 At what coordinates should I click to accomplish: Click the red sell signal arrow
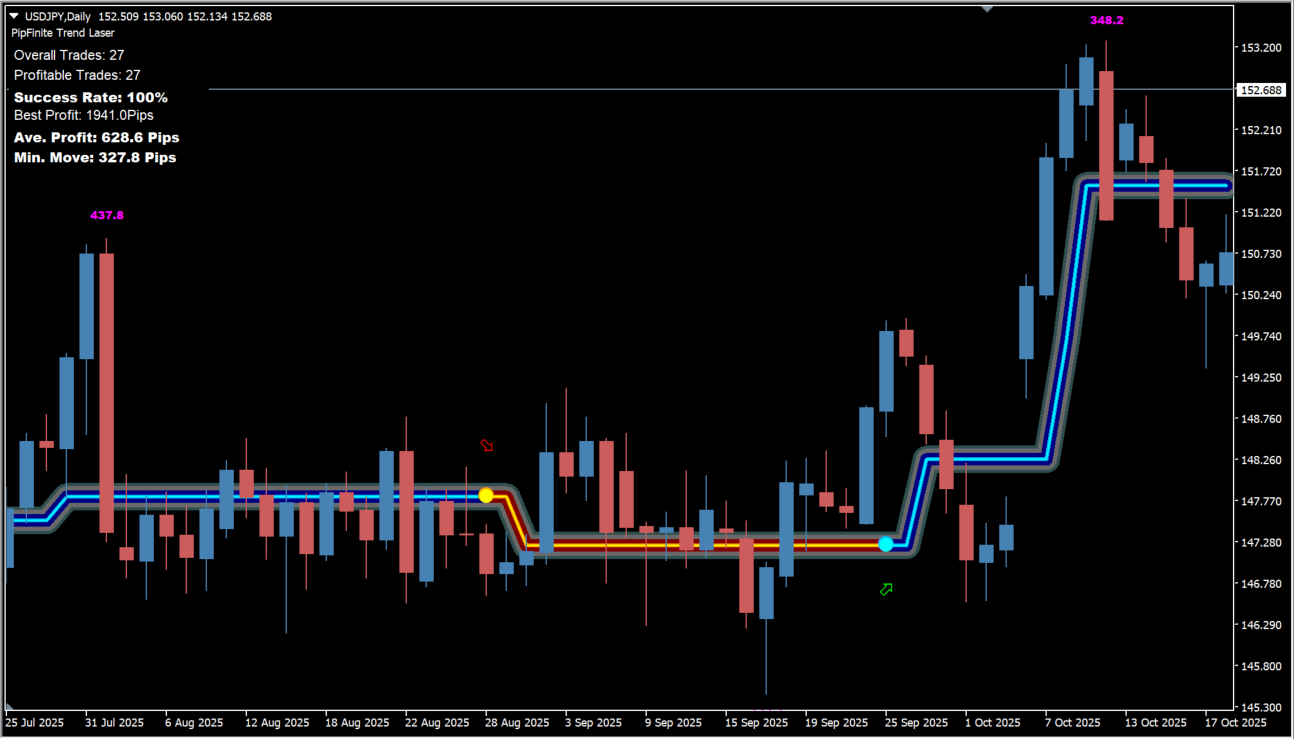487,445
